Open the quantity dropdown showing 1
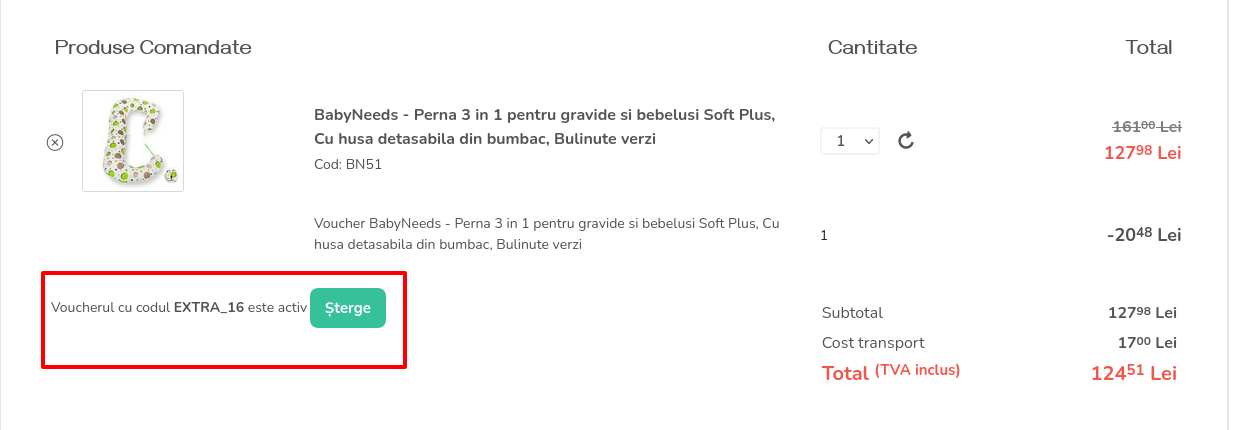Image resolution: width=1234 pixels, height=430 pixels. coord(850,141)
